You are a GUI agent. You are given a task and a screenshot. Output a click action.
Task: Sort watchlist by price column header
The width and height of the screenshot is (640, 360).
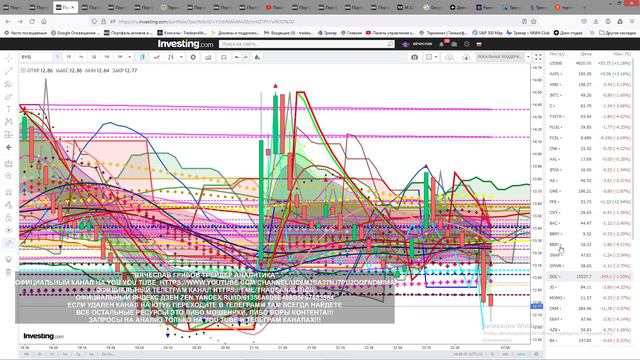click(586, 54)
